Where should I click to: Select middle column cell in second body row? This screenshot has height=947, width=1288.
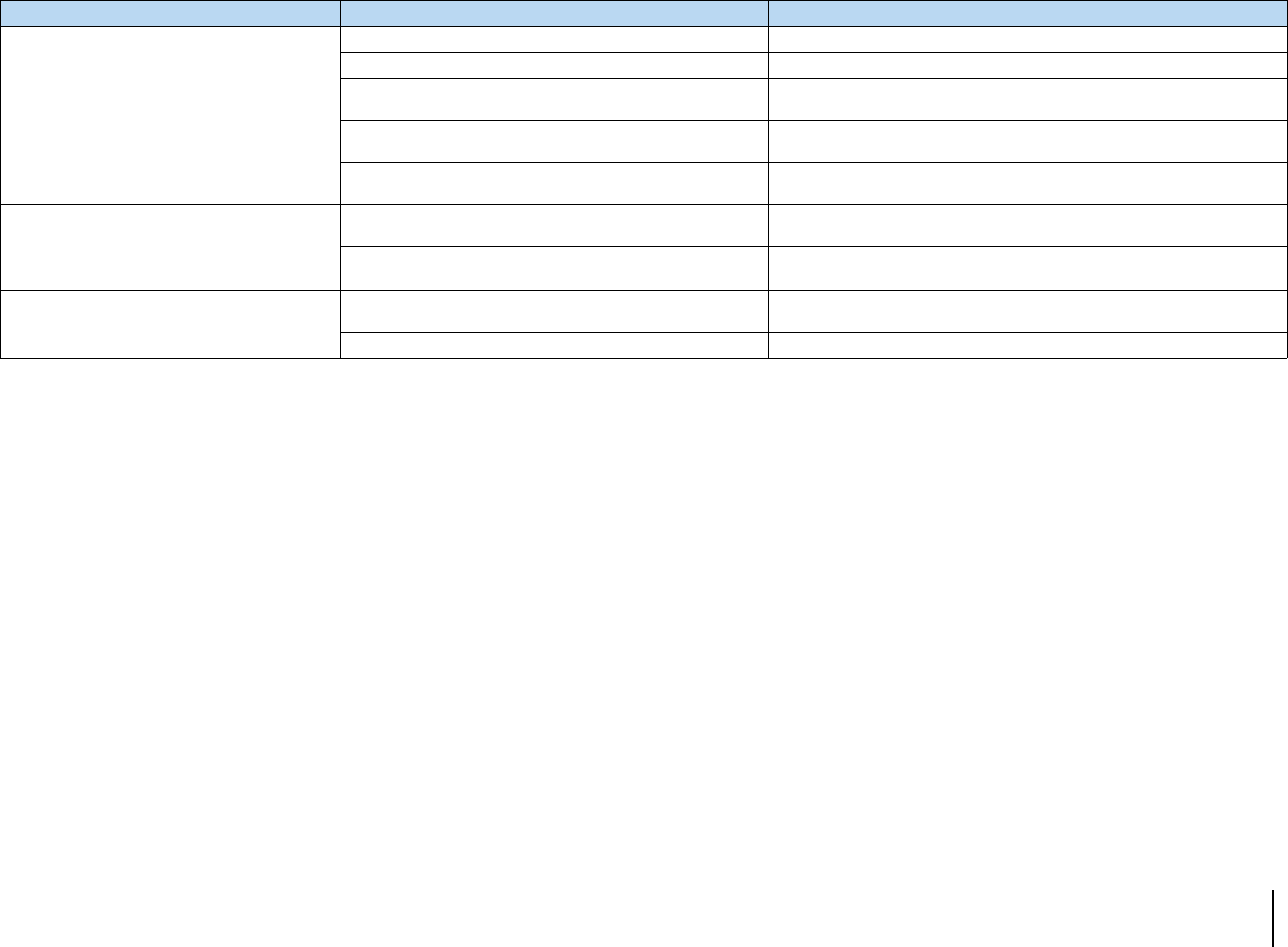(554, 65)
